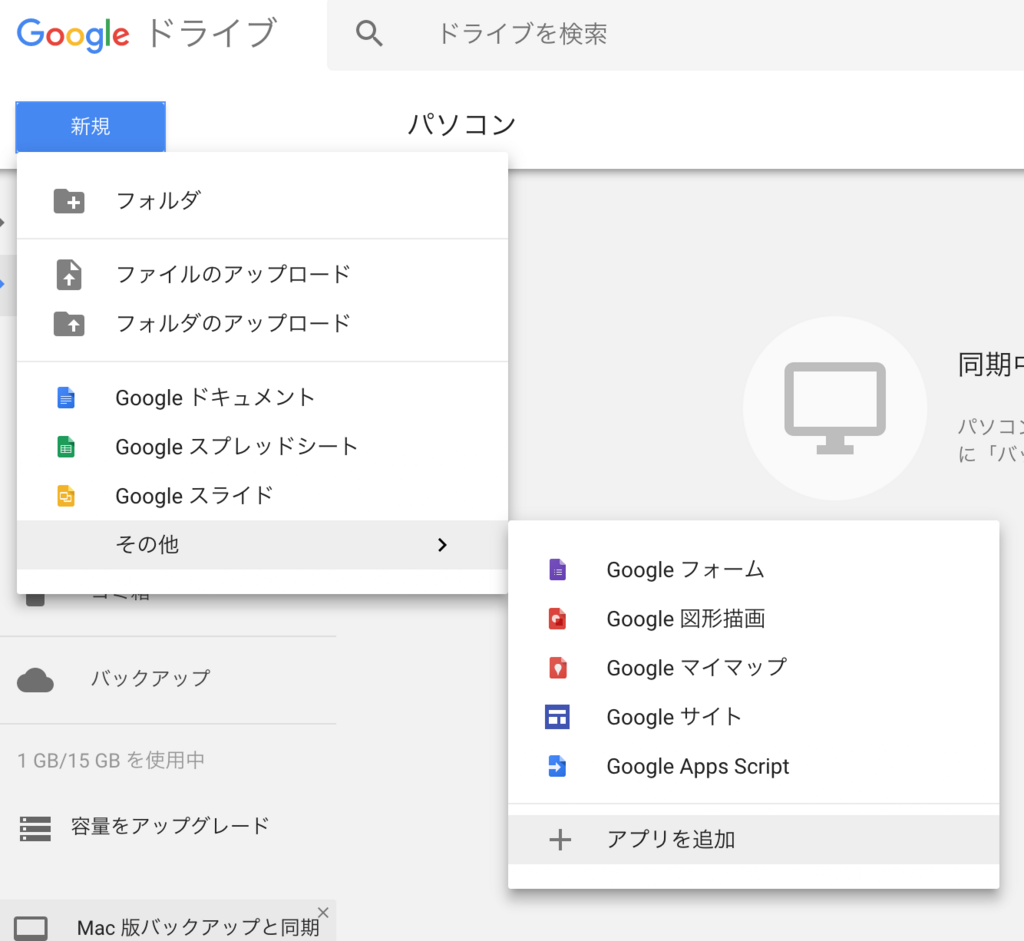
Task: Click the plus icon next to アプリを追加
Action: pos(560,839)
